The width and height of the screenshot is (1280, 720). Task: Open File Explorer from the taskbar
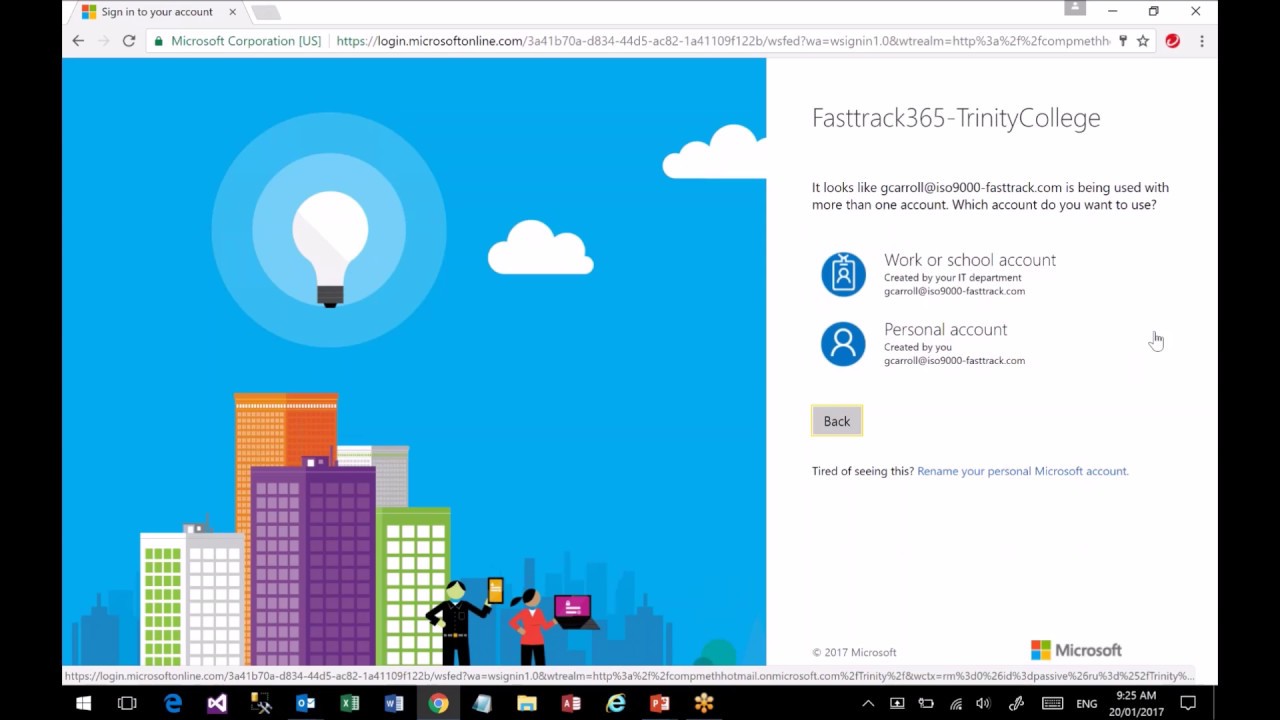pyautogui.click(x=526, y=704)
